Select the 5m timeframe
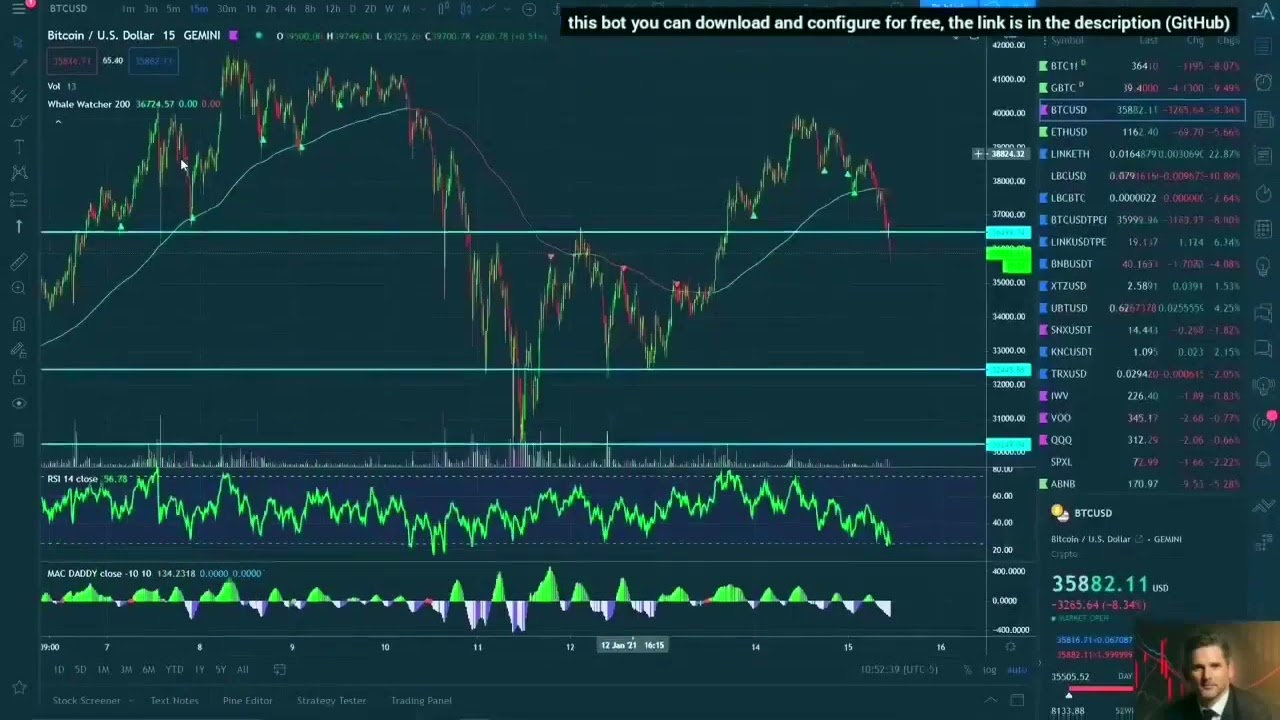 173,9
